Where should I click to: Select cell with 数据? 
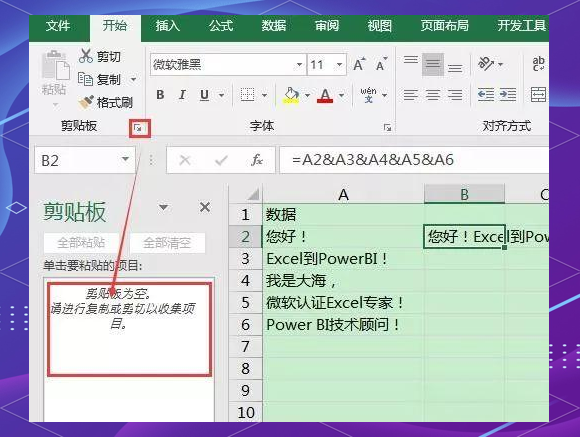[343, 215]
